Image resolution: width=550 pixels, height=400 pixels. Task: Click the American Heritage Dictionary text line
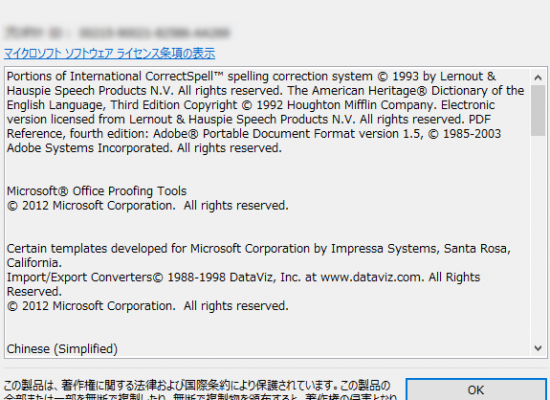[x=266, y=91]
